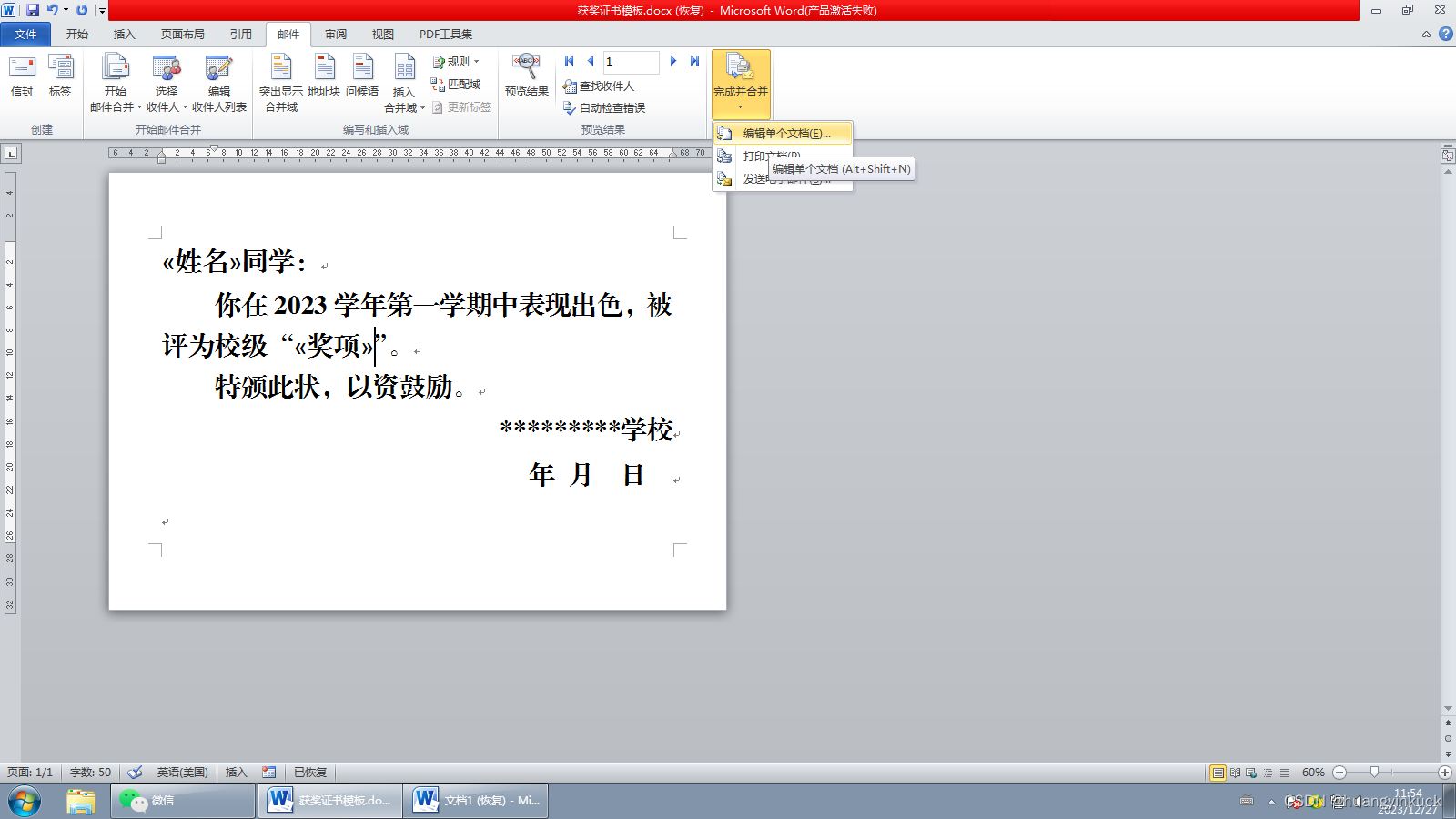
Task: Toggle 预览结果 preview results button
Action: click(x=526, y=76)
